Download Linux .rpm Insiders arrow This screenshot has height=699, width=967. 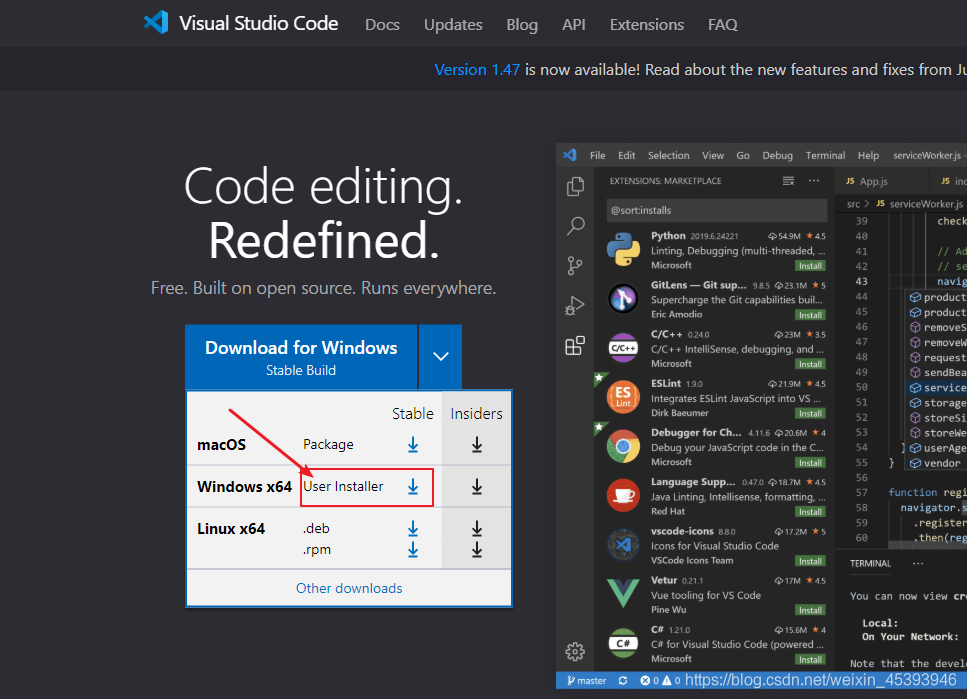pos(477,550)
